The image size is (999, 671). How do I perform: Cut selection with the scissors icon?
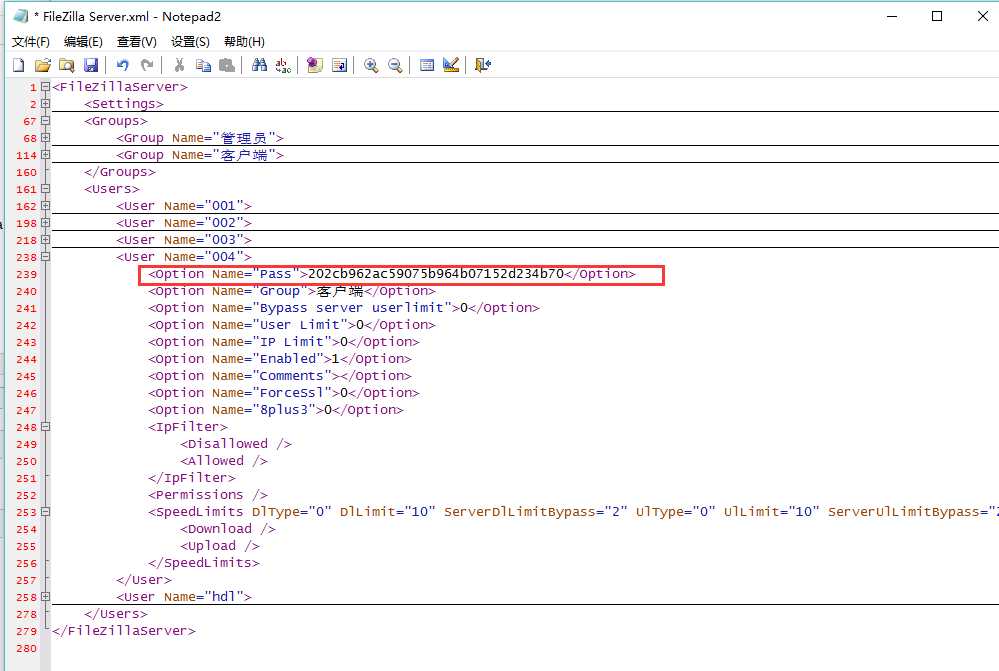(179, 65)
